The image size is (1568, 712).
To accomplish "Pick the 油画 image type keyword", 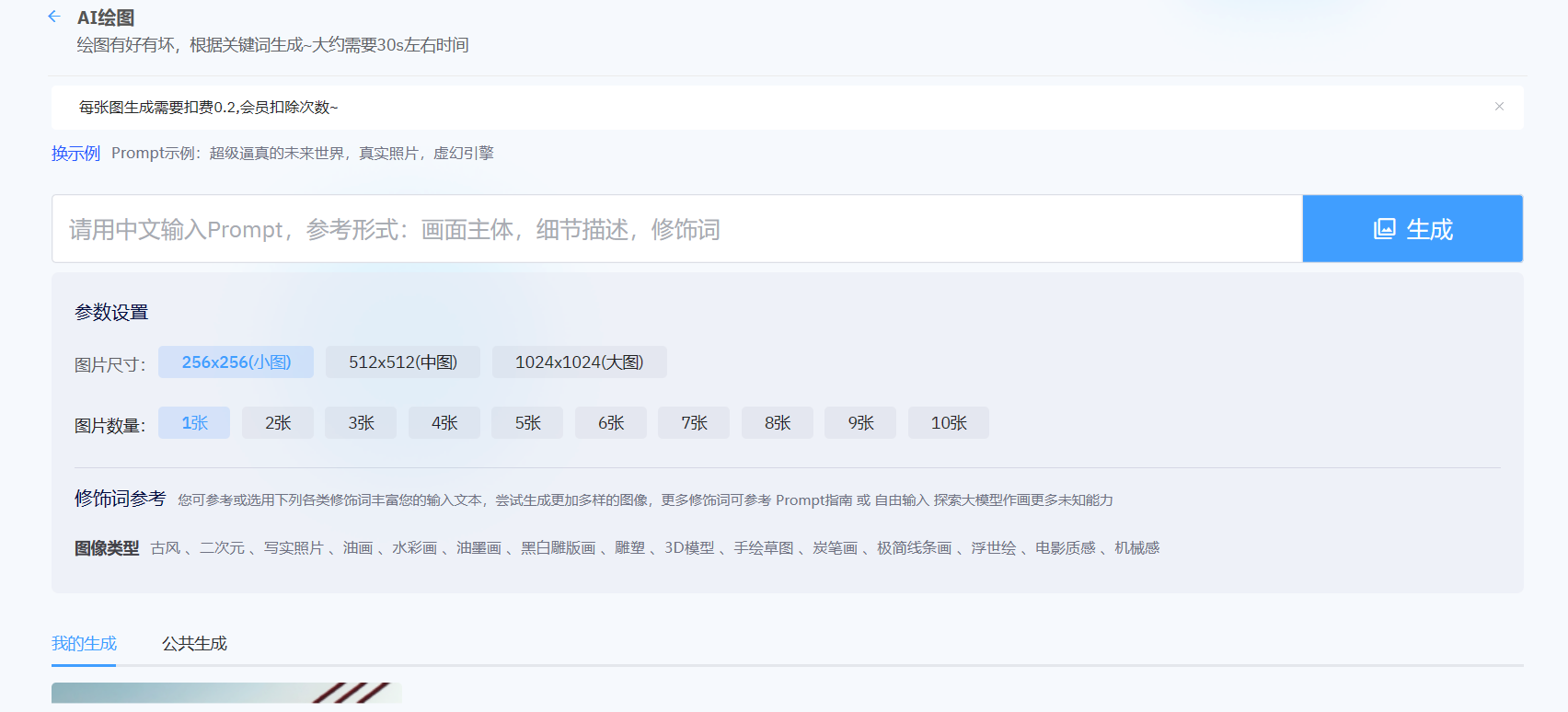I will (358, 548).
